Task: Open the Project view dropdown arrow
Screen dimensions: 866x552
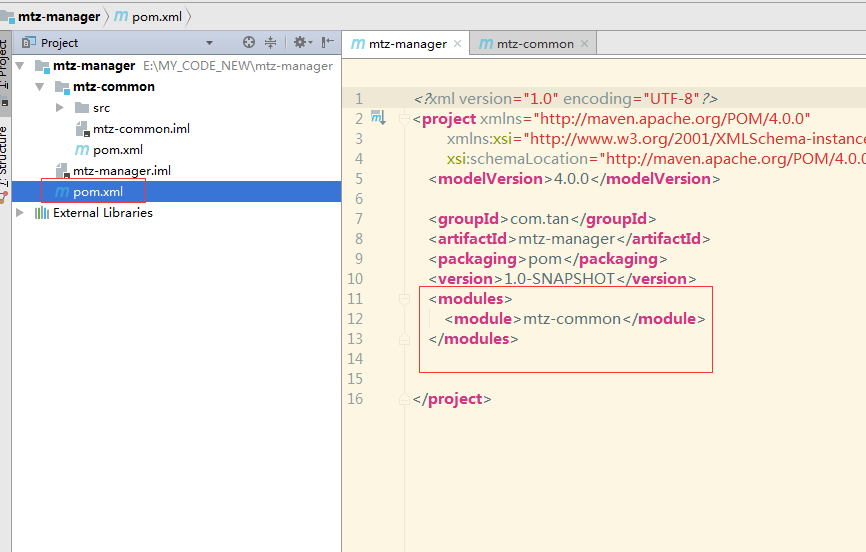Action: tap(209, 43)
